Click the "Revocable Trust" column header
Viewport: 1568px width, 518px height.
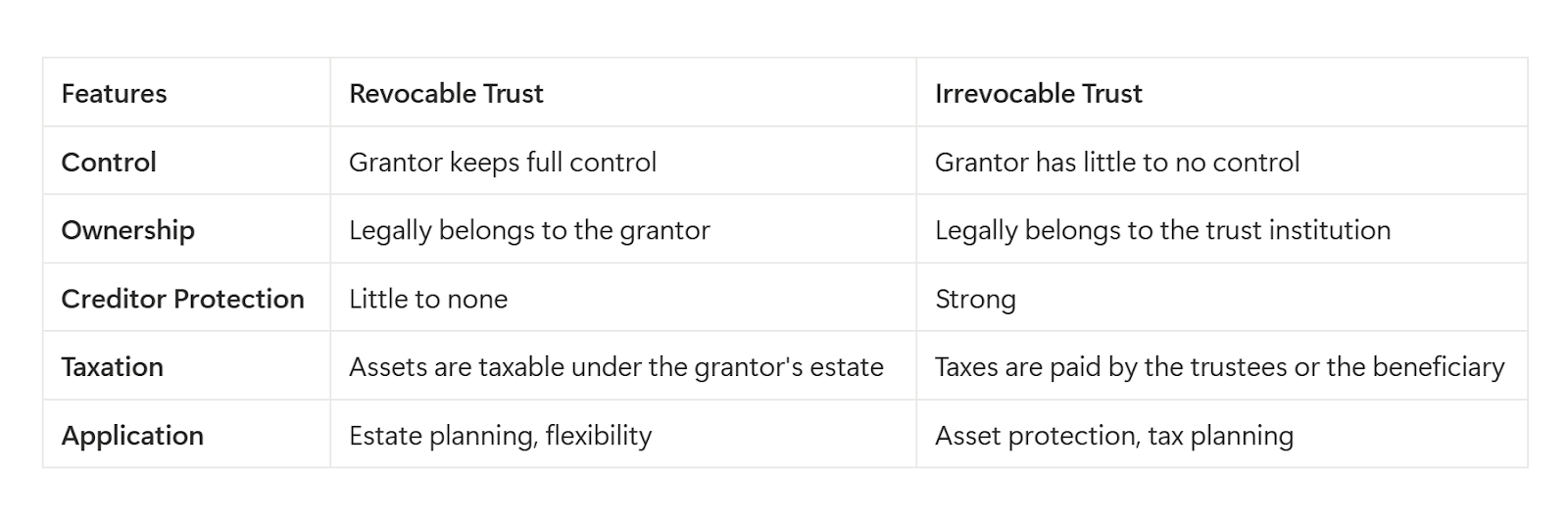click(x=446, y=94)
